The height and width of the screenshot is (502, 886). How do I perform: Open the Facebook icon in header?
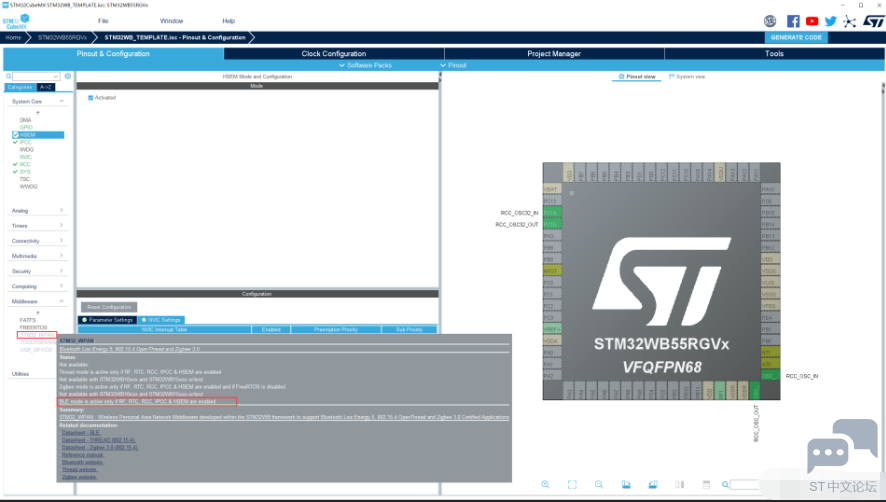793,21
